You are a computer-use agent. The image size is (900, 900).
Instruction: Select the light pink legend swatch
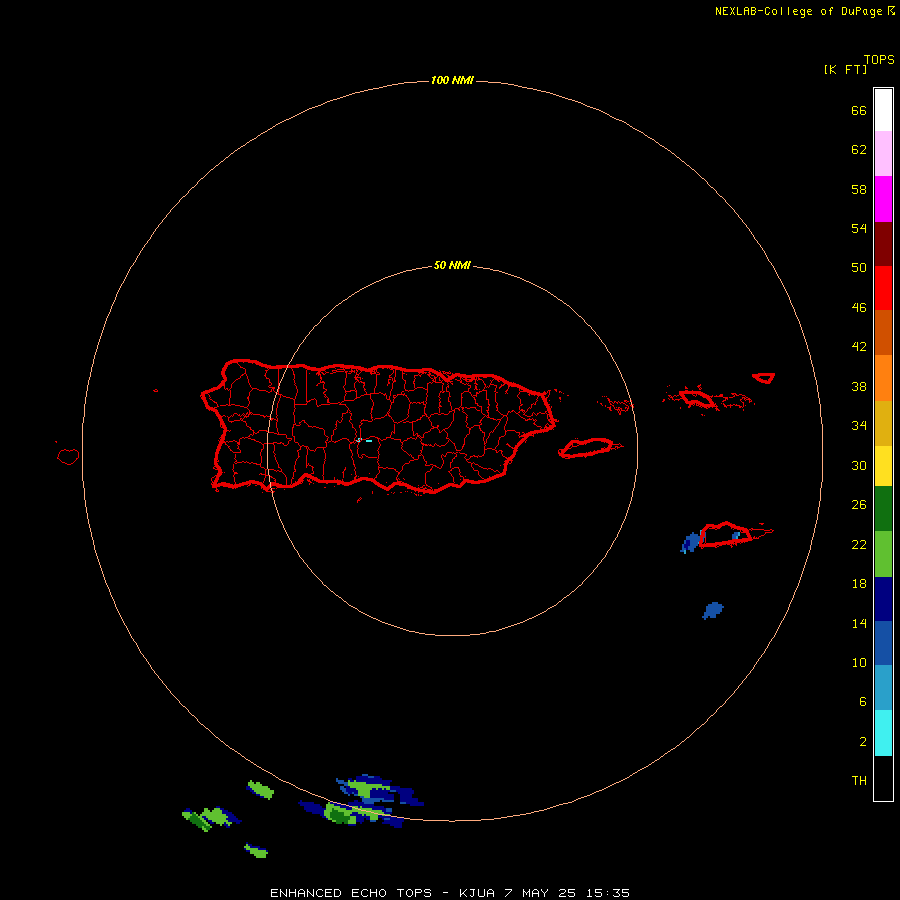(x=883, y=153)
